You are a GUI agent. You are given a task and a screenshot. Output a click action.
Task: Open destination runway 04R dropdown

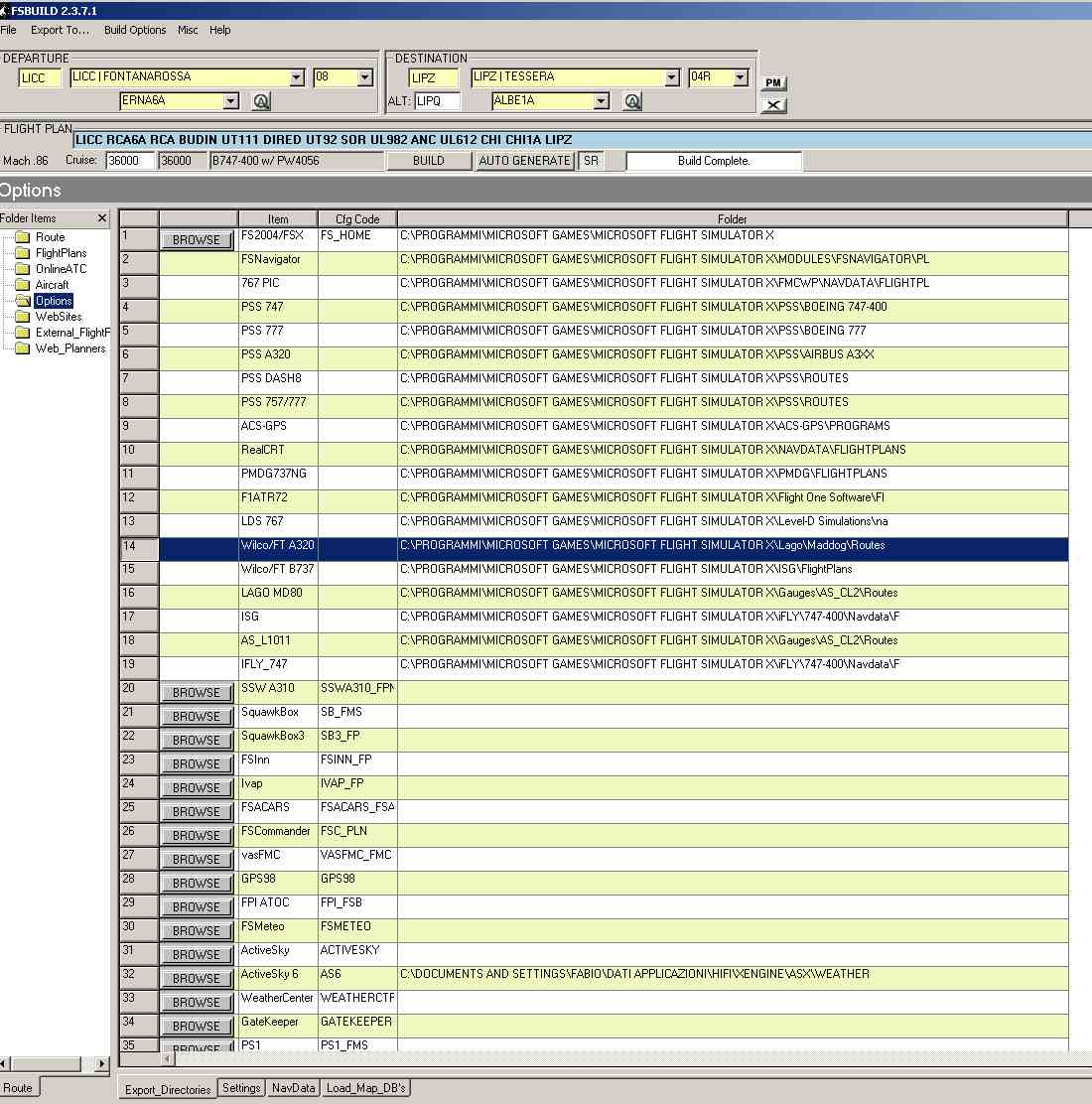pos(740,77)
